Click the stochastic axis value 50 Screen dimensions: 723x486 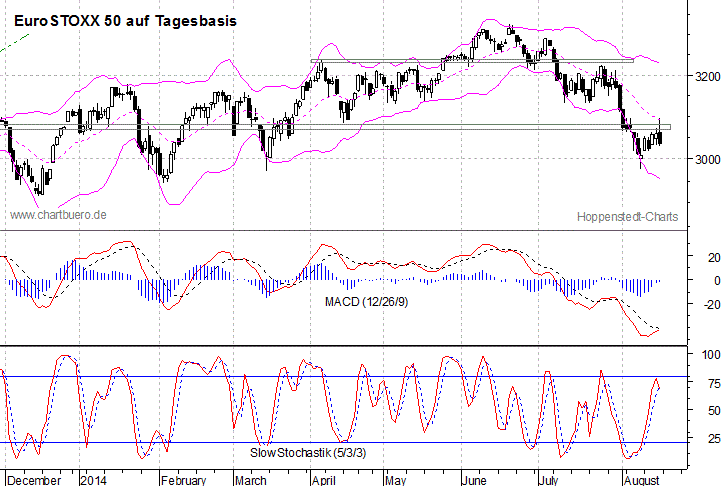tap(714, 410)
